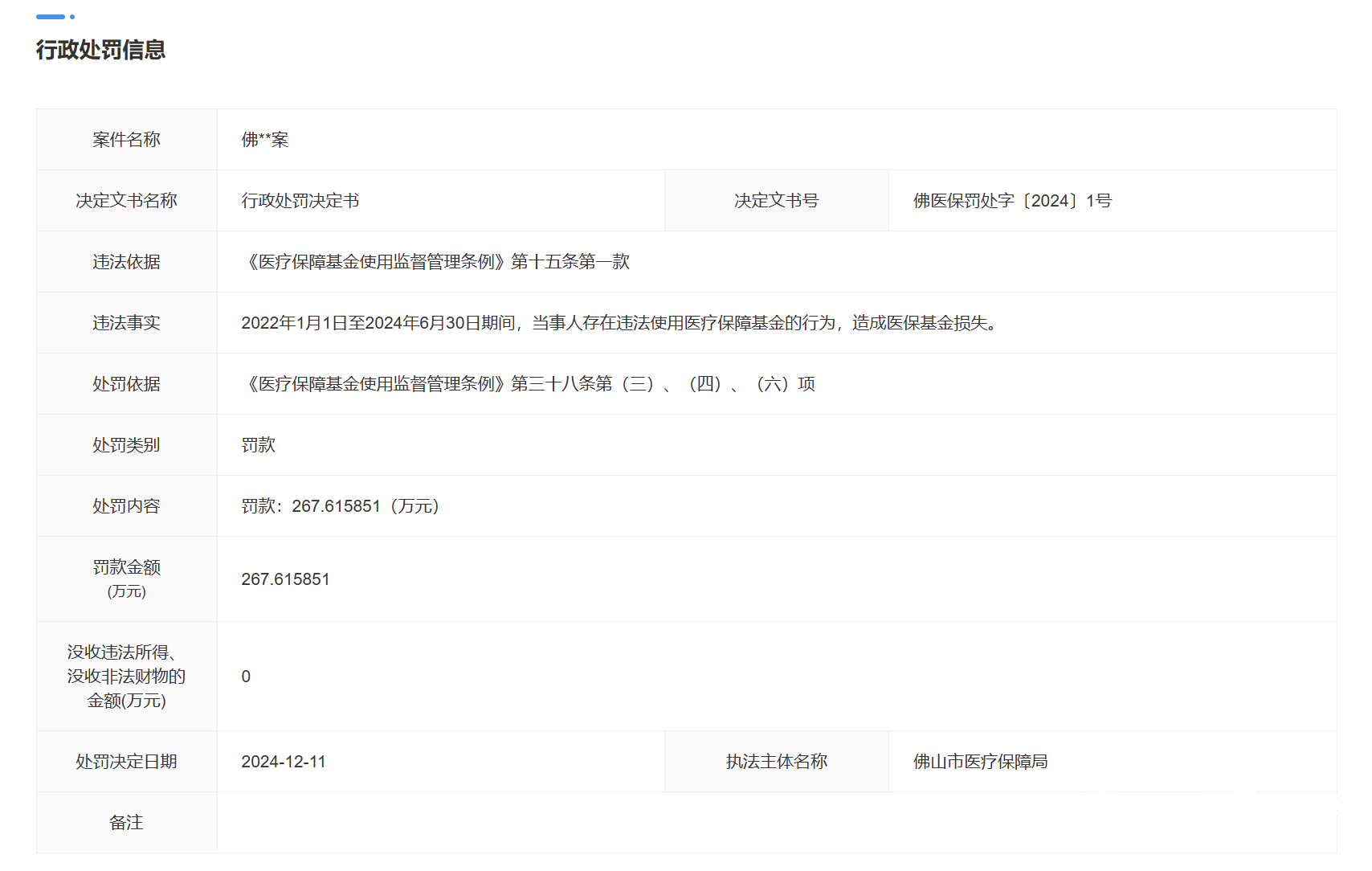Click the 决定文书名称 label cell

[125, 200]
